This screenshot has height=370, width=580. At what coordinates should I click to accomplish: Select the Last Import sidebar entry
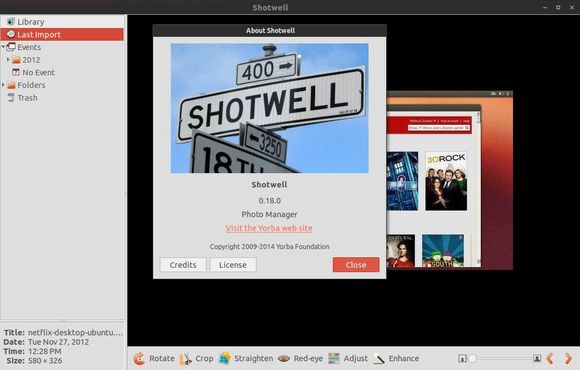(62, 34)
